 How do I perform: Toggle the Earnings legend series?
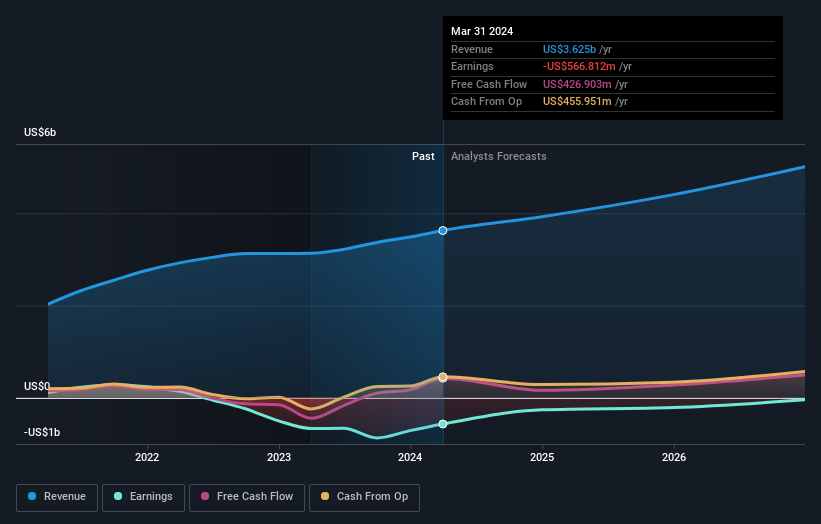143,497
